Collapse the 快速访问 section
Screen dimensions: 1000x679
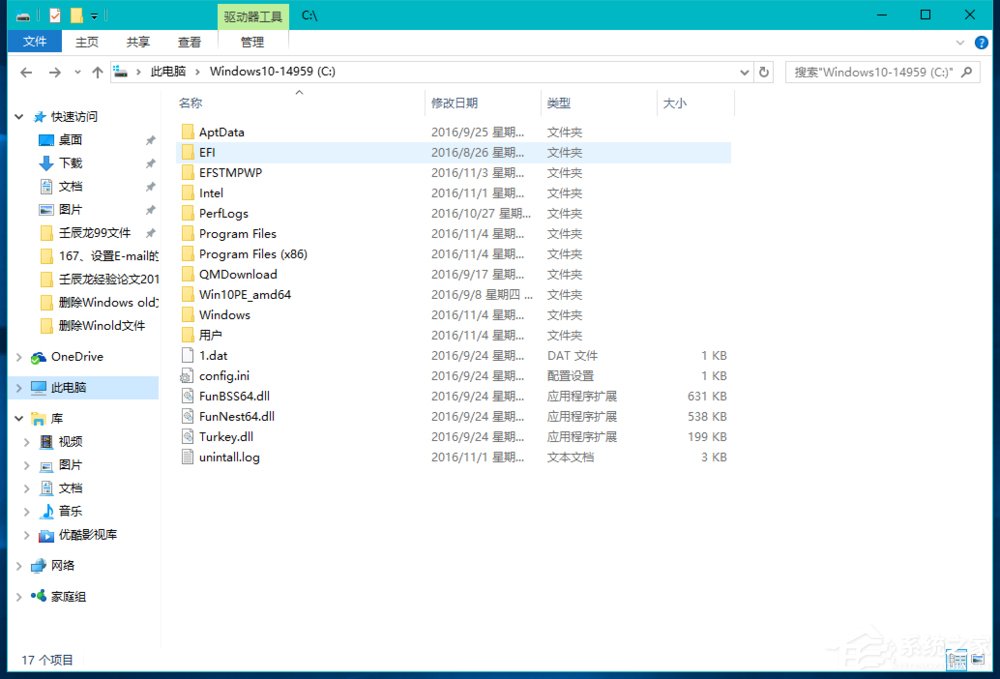[x=18, y=116]
